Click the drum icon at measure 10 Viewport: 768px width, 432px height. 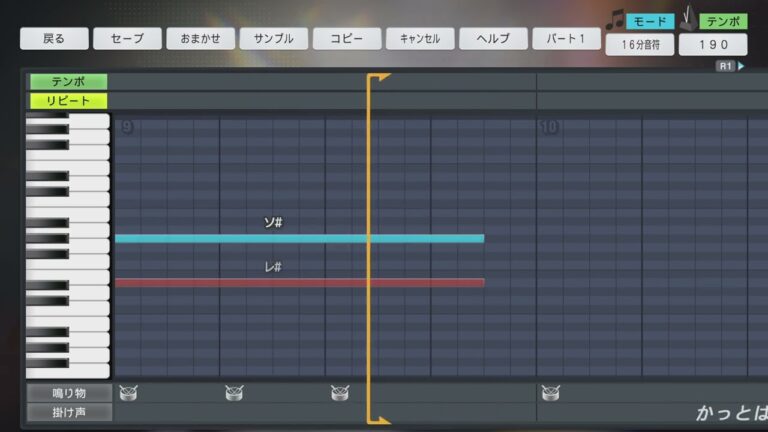click(x=550, y=393)
